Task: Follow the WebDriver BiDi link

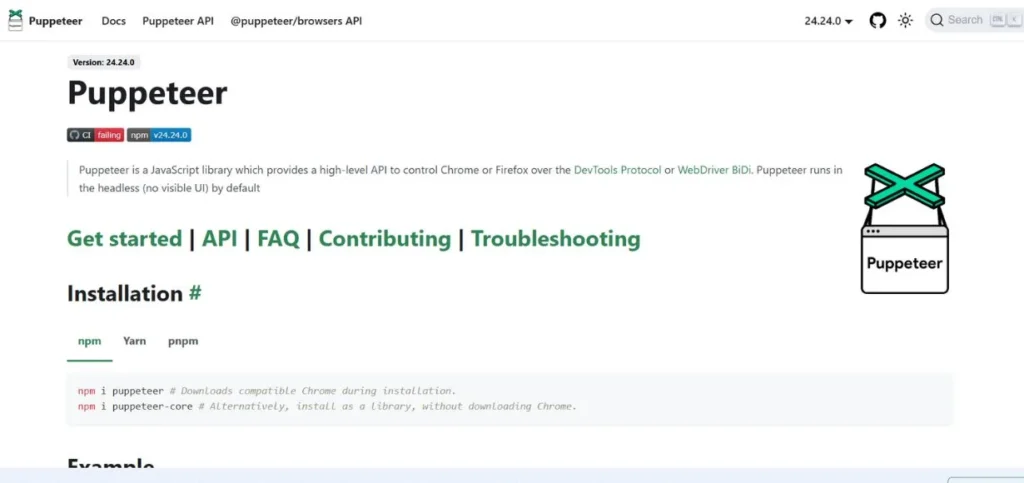Action: coord(714,170)
